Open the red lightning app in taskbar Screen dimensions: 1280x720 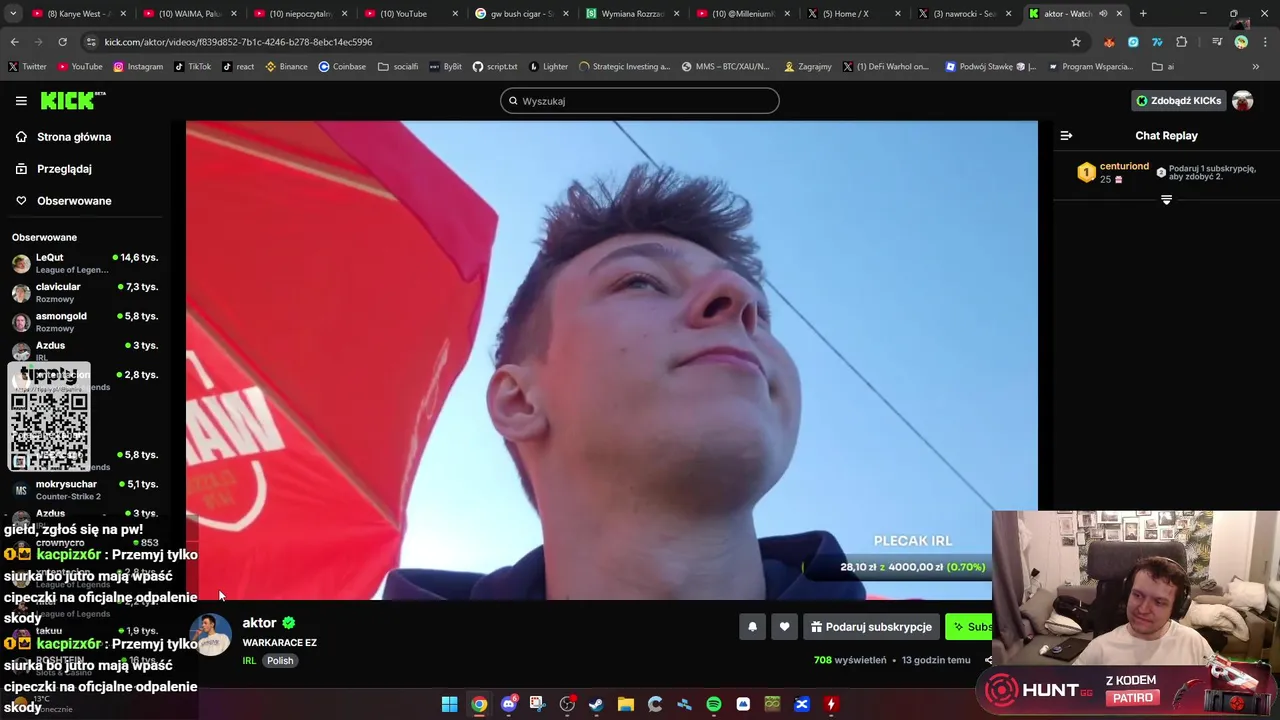830,704
